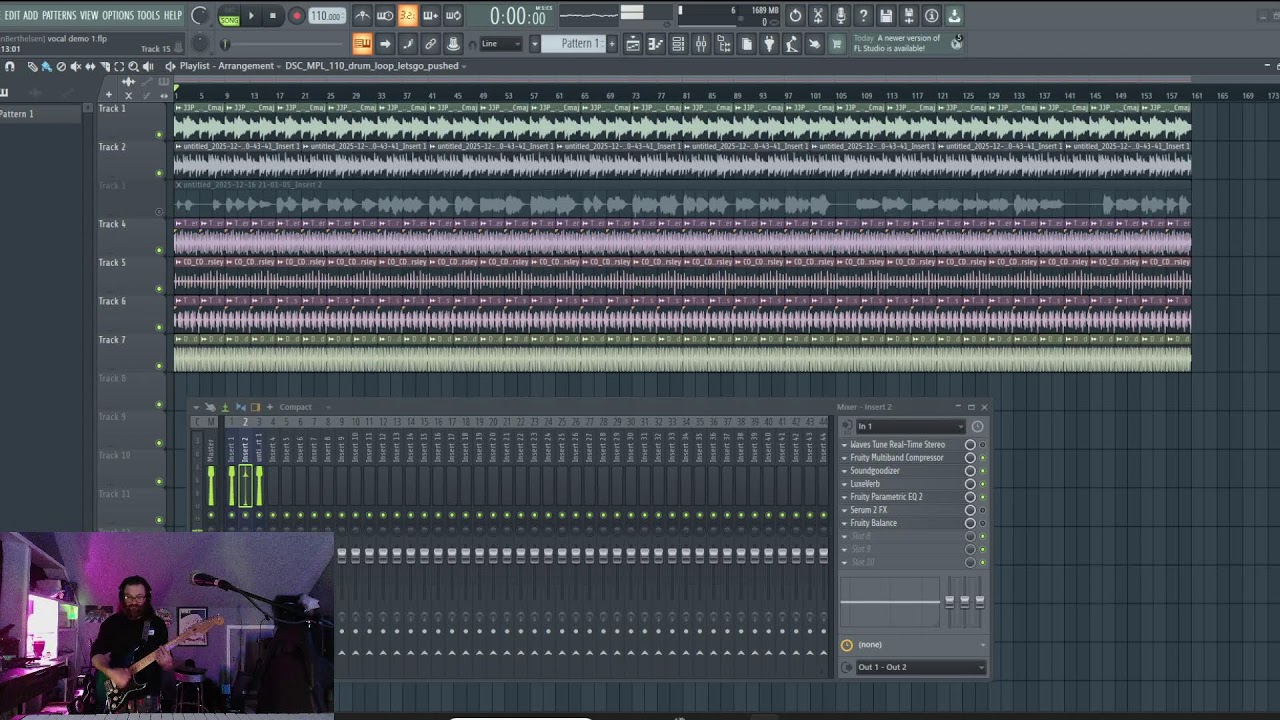Open LuxeVerb slot menu arrow
The height and width of the screenshot is (720, 1280).
coord(844,484)
